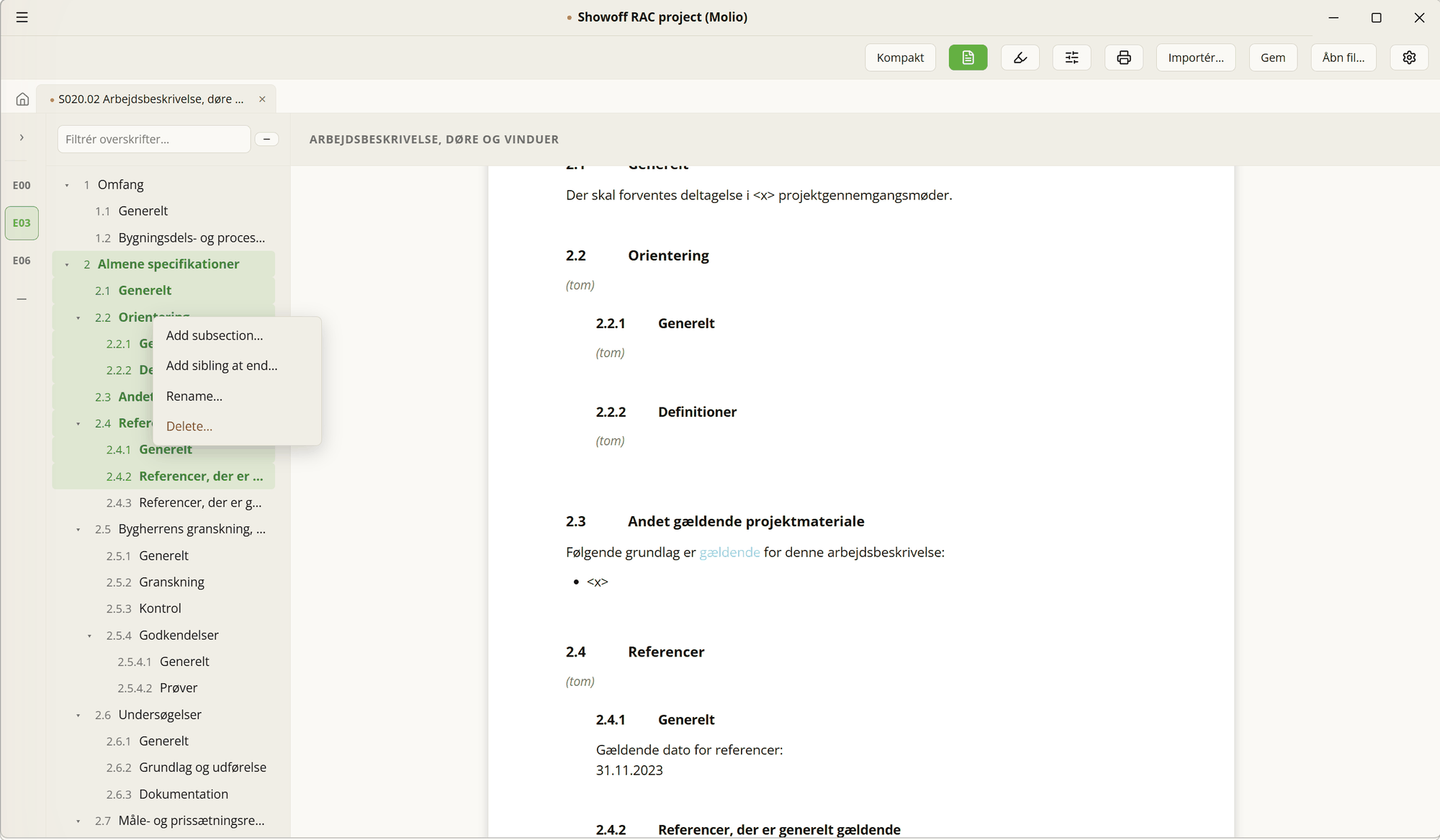The width and height of the screenshot is (1440, 840).
Task: Collapse 2 Almene specifikationer node
Action: pos(67,265)
